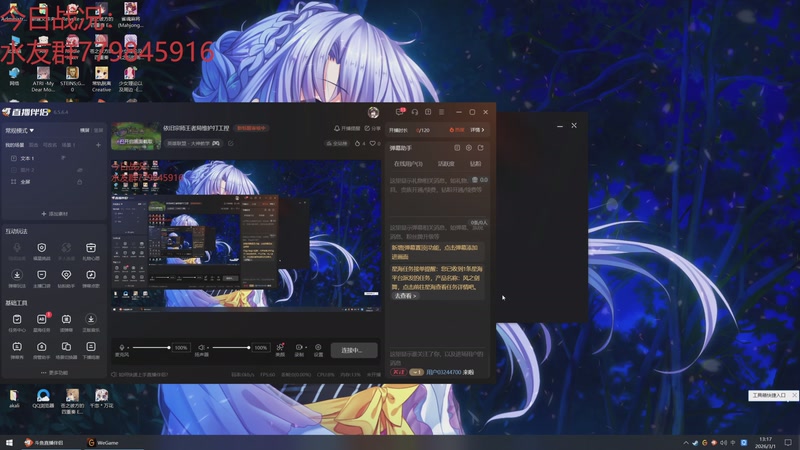Screen dimensions: 800x450
Task: Open the Windows Start button
Action: pyautogui.click(x=9, y=442)
